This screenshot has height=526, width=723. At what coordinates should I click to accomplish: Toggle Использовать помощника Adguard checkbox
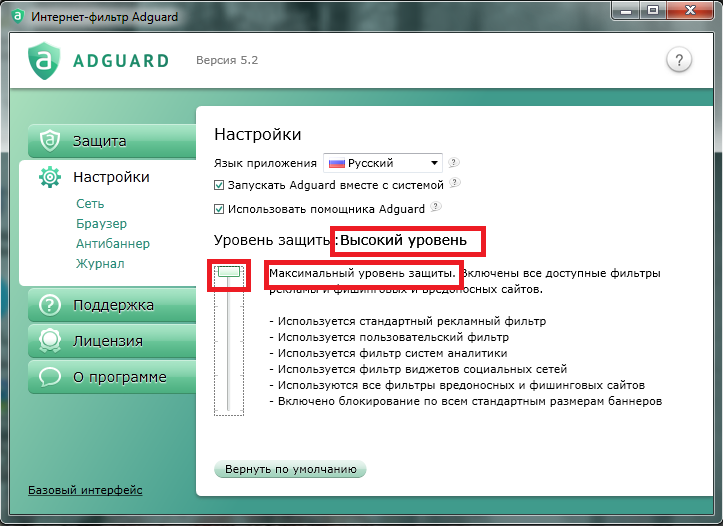click(219, 209)
